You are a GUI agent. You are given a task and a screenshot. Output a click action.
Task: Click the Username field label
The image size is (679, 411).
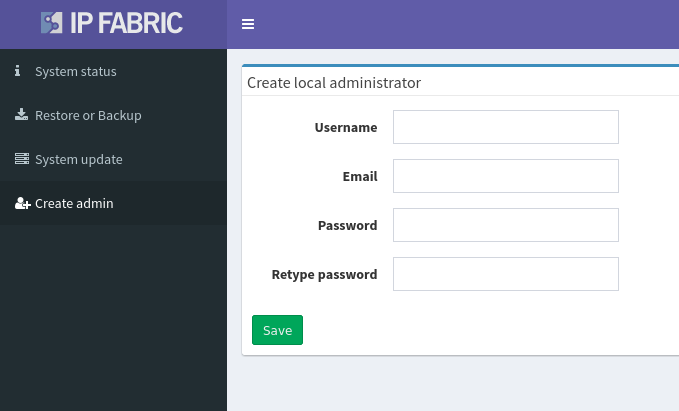(346, 127)
